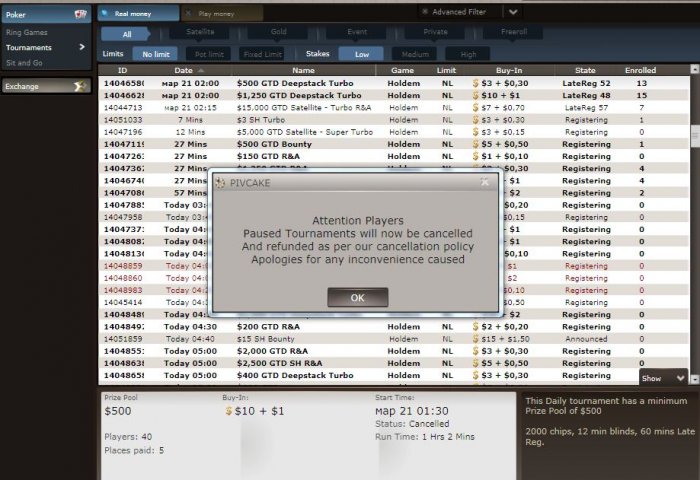This screenshot has width=700, height=480.
Task: Sort by the State column header
Action: (x=585, y=70)
